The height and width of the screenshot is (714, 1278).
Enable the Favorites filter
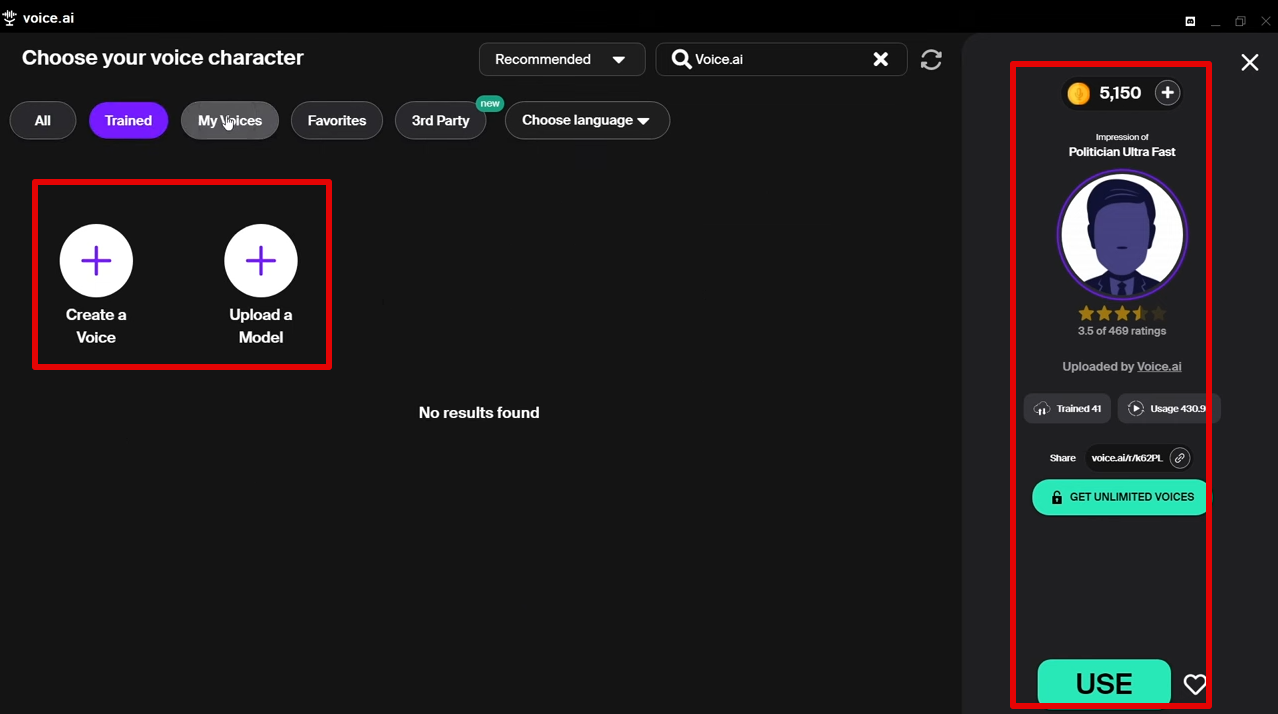336,120
